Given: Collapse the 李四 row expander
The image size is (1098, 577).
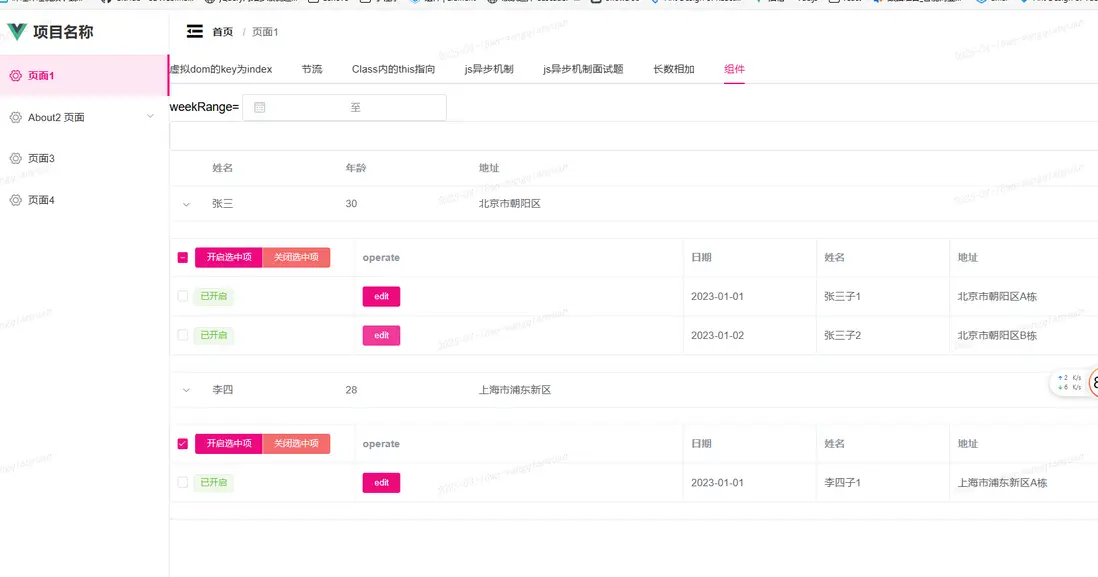Looking at the screenshot, I should [x=186, y=390].
